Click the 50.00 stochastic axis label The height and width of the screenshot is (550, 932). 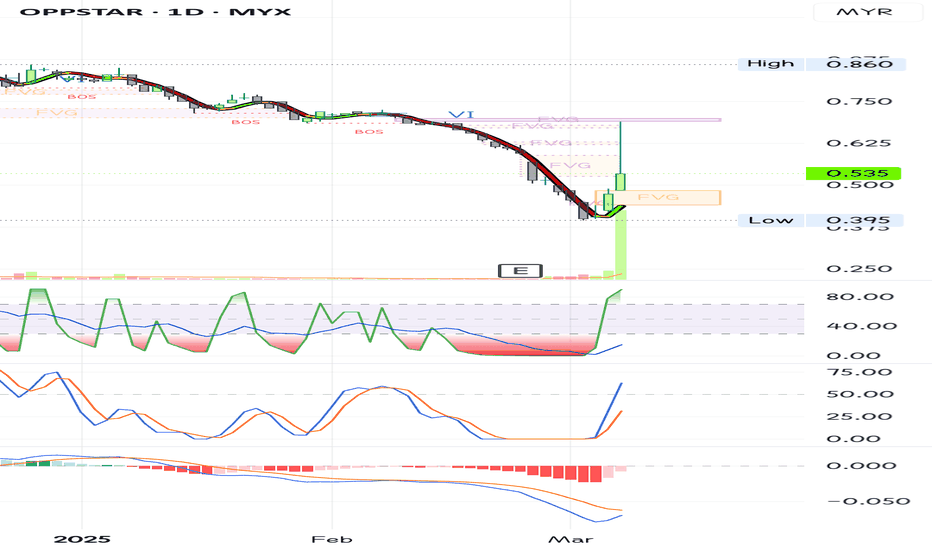(x=860, y=394)
